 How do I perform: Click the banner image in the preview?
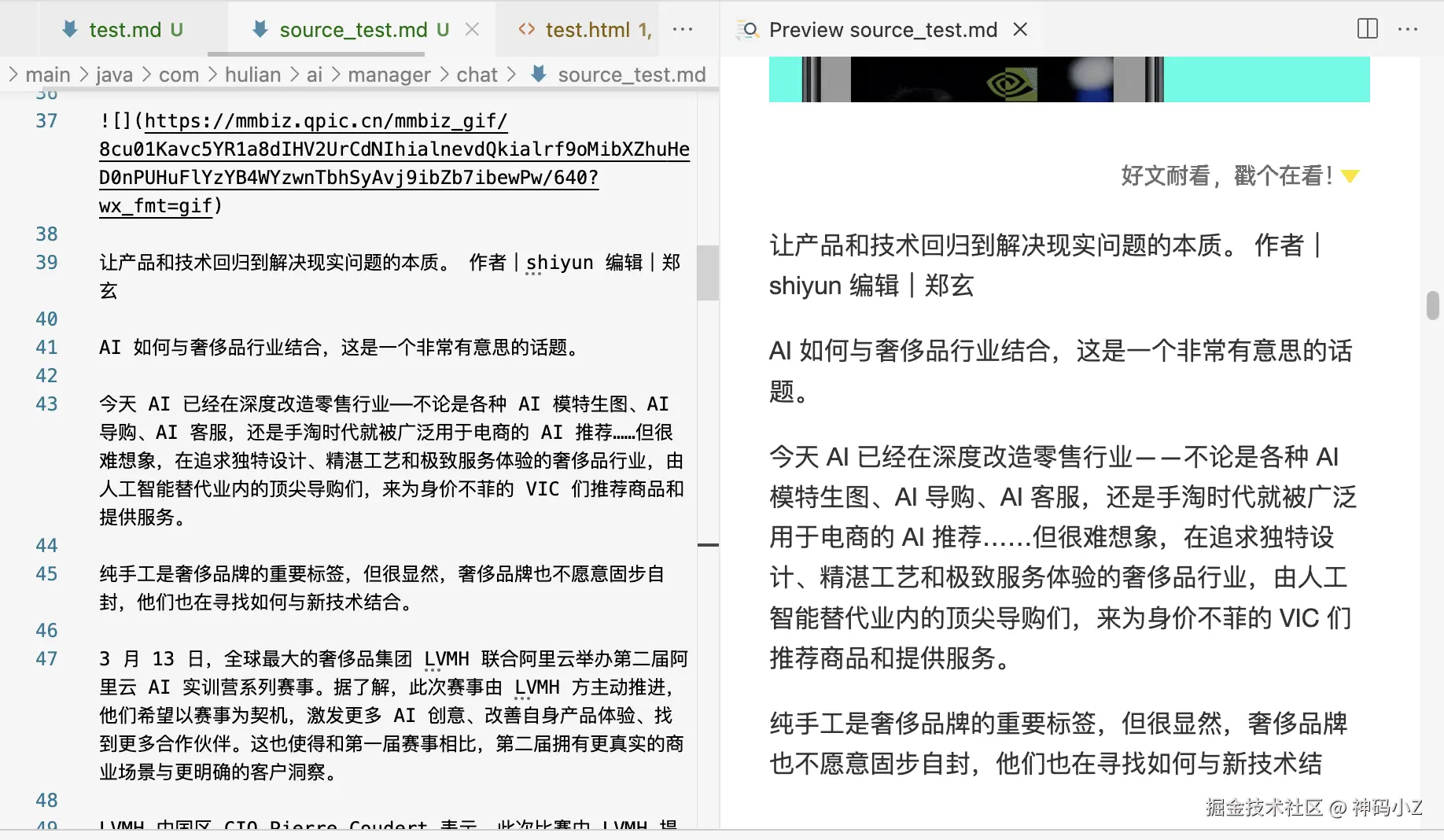click(1069, 79)
